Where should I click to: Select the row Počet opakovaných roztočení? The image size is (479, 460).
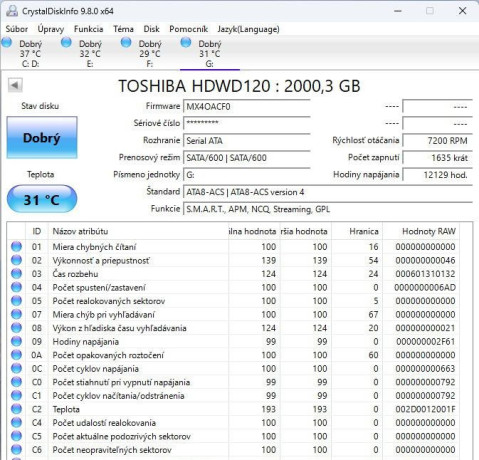pyautogui.click(x=233, y=355)
